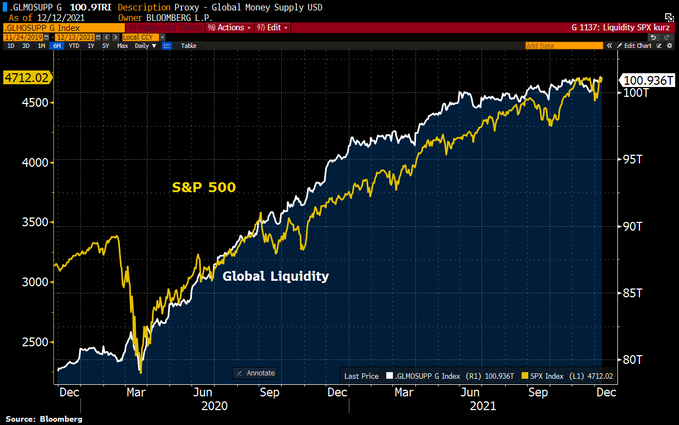Click pop-out window icon at top right
The width and height of the screenshot is (679, 425).
[669, 18]
